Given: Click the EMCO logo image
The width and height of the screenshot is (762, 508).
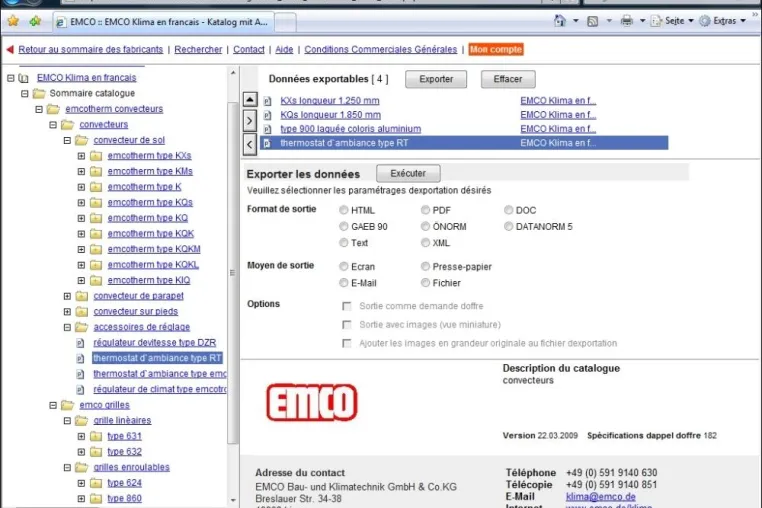Looking at the screenshot, I should tap(312, 402).
